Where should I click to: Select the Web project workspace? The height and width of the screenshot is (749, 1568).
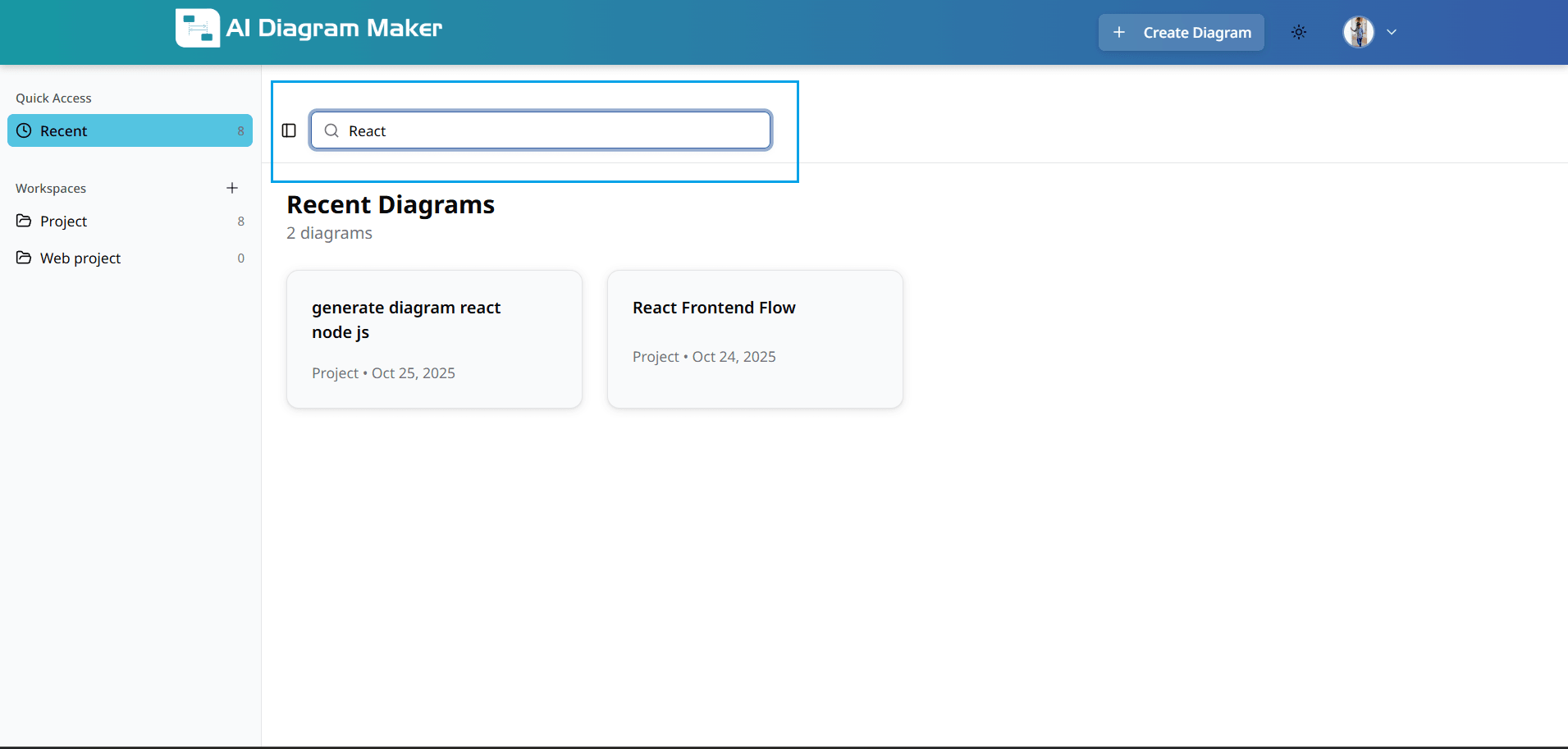(x=80, y=258)
